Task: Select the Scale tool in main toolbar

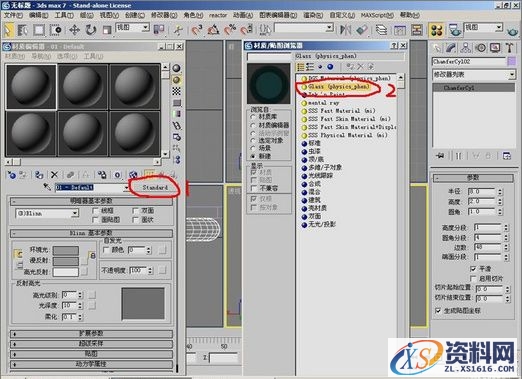Action: (107, 30)
